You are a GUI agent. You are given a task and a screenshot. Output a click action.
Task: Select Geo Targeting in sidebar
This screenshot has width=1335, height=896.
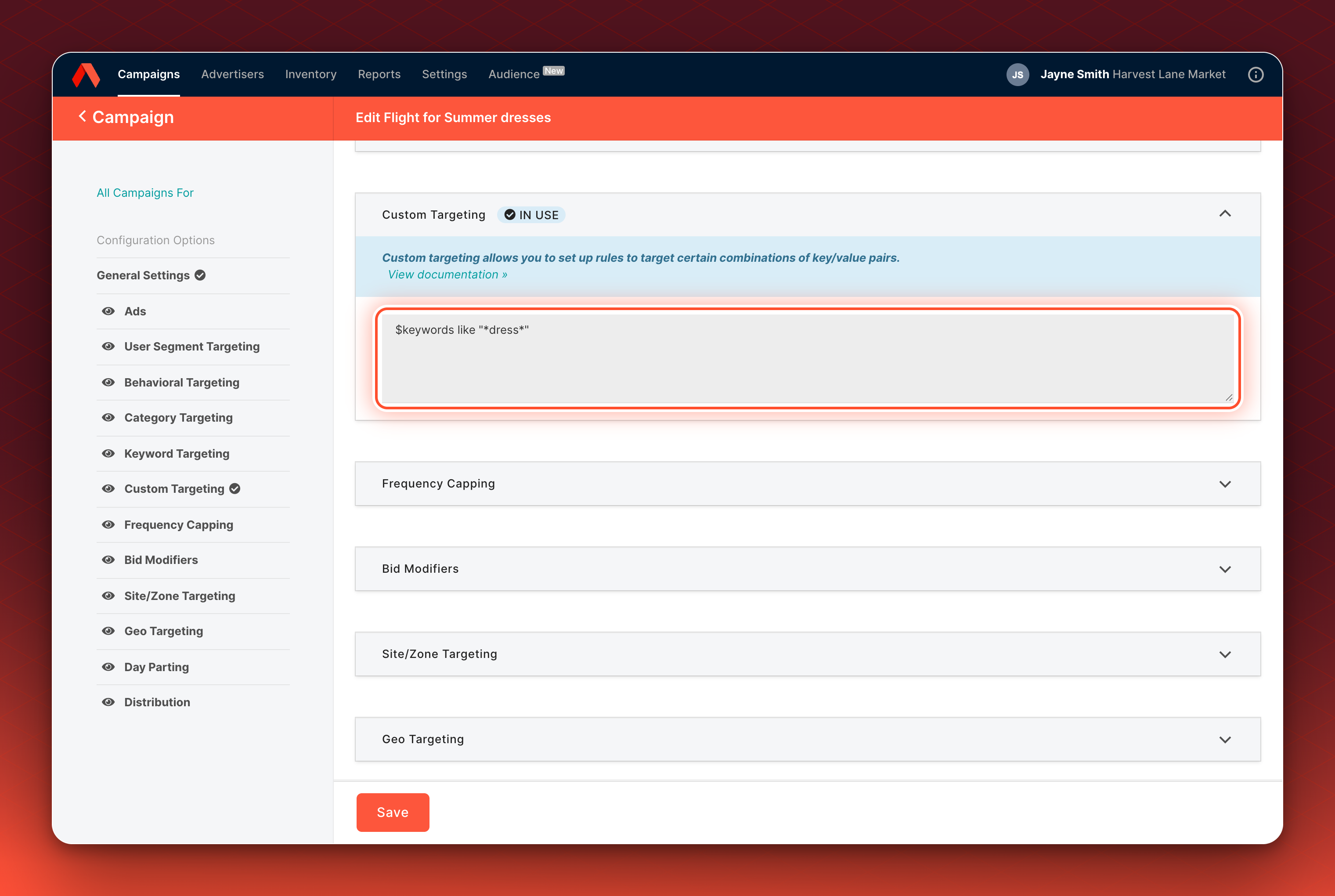coord(163,631)
